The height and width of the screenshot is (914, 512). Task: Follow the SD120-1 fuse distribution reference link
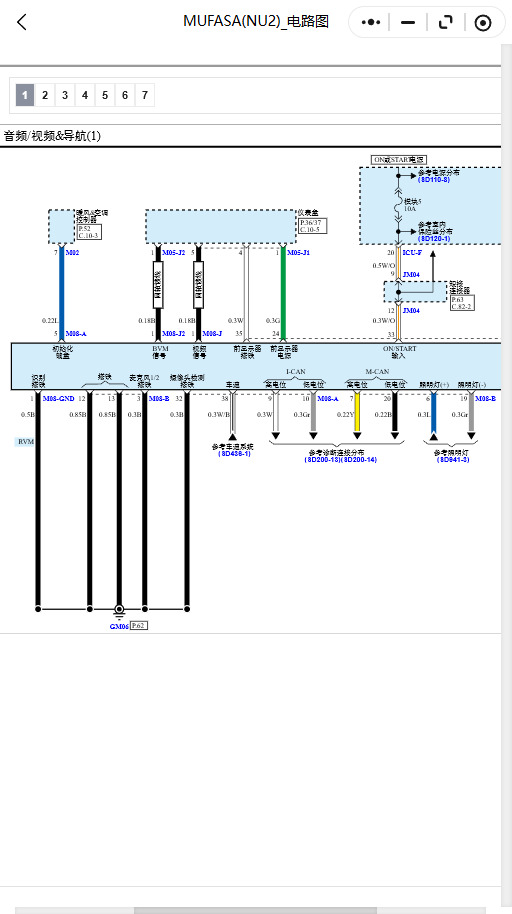pyautogui.click(x=434, y=238)
